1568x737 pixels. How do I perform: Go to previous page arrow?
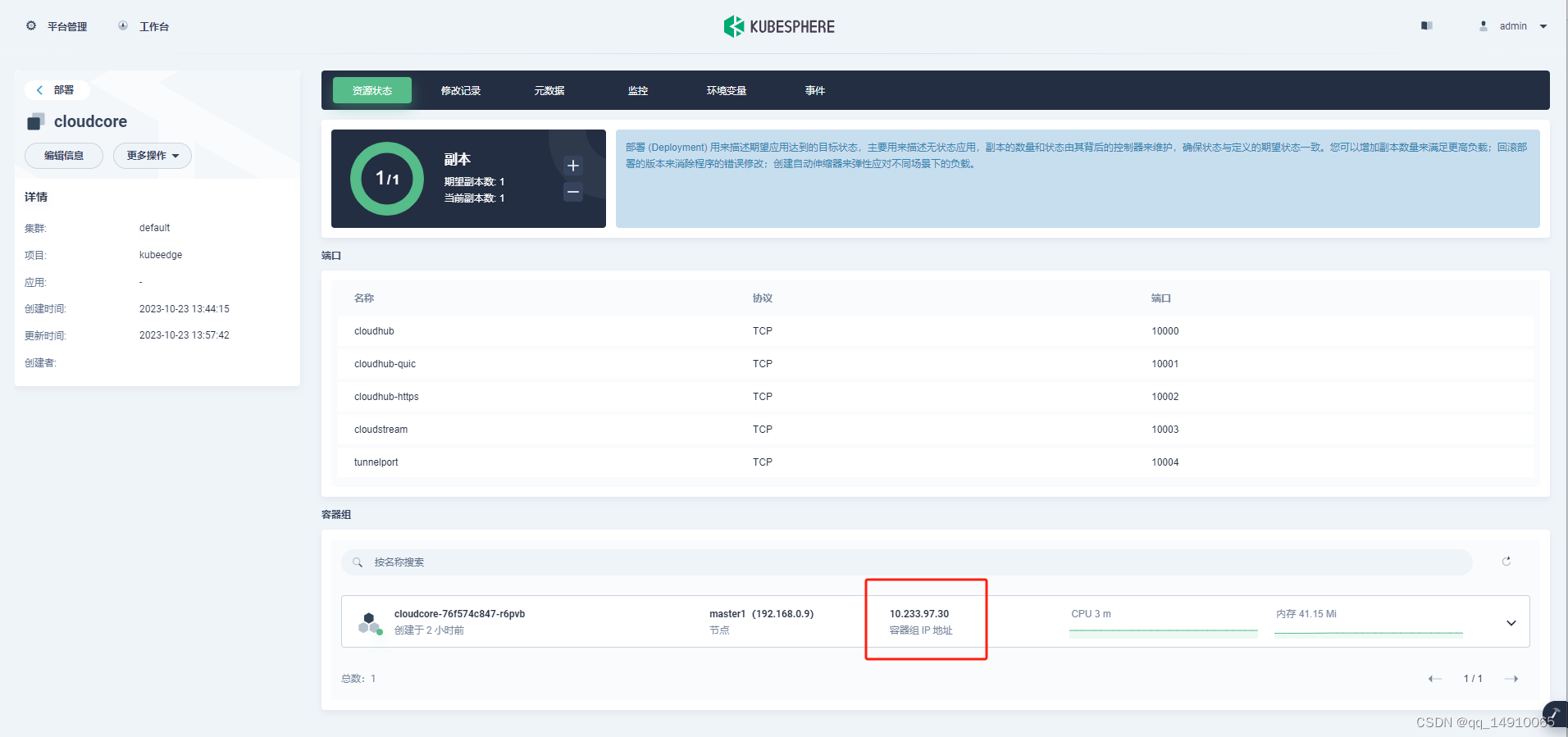coord(1435,679)
